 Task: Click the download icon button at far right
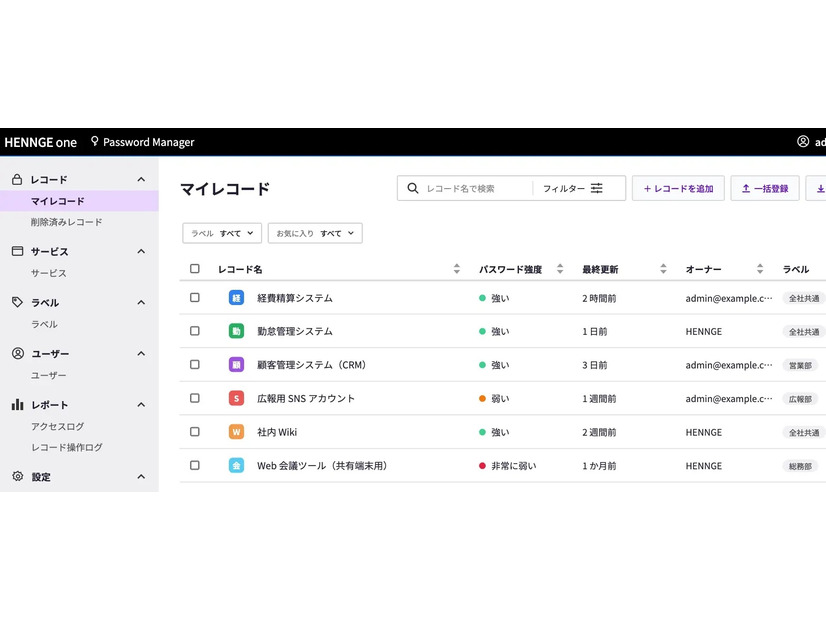(816, 188)
